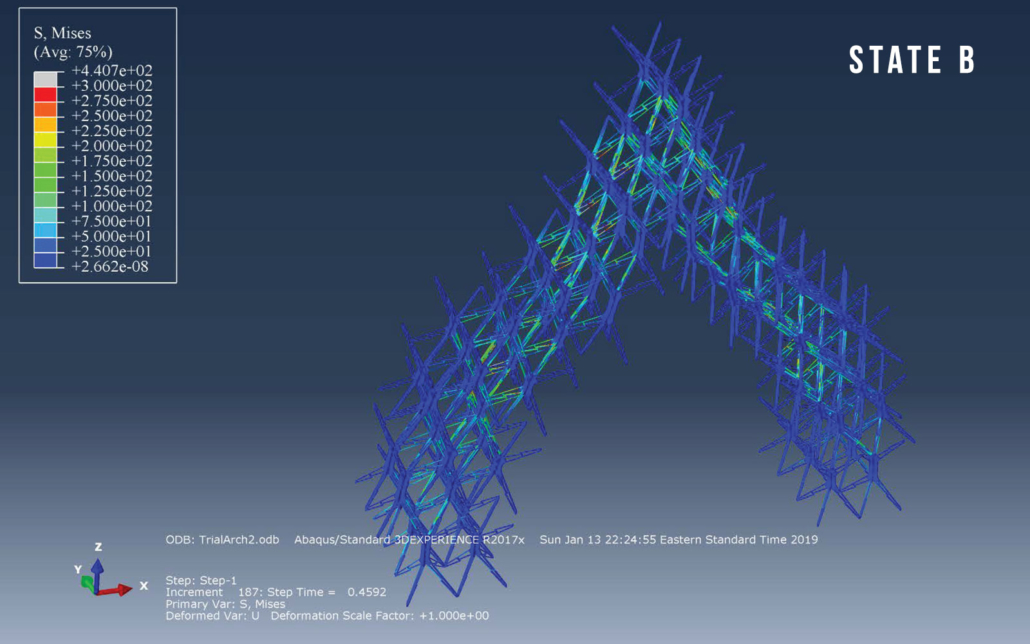Select the minimum value +2.662e-08 label
This screenshot has width=1030, height=644.
pyautogui.click(x=118, y=266)
